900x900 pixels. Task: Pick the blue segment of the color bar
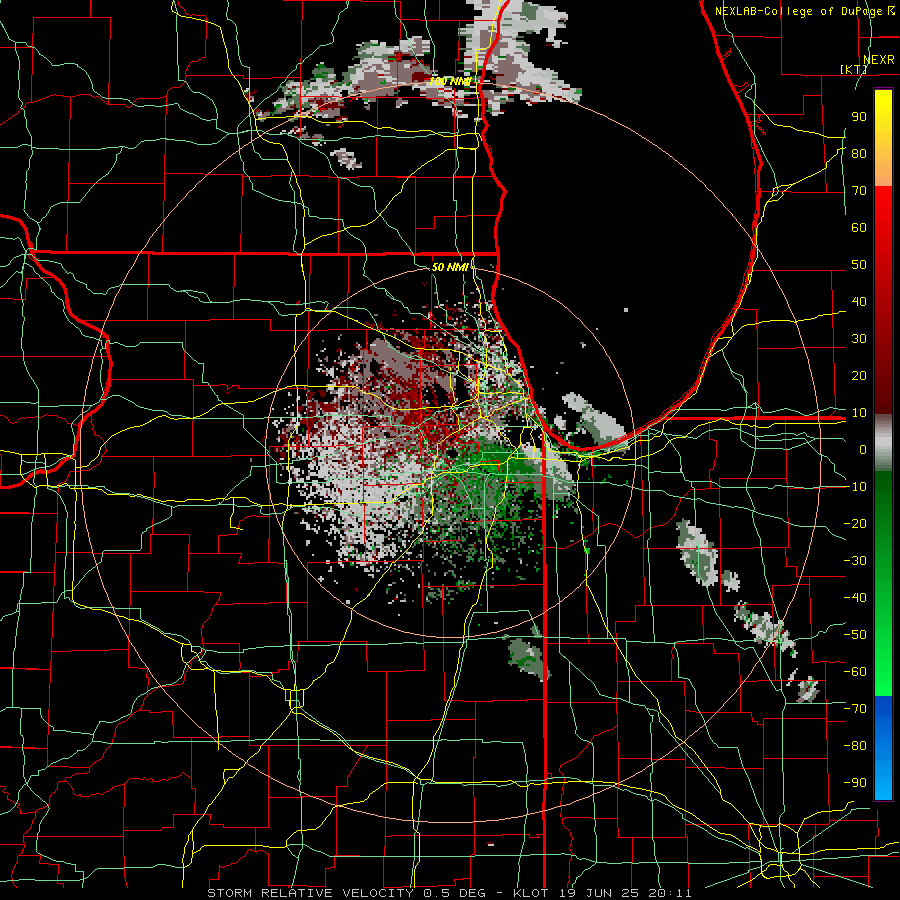tap(883, 747)
